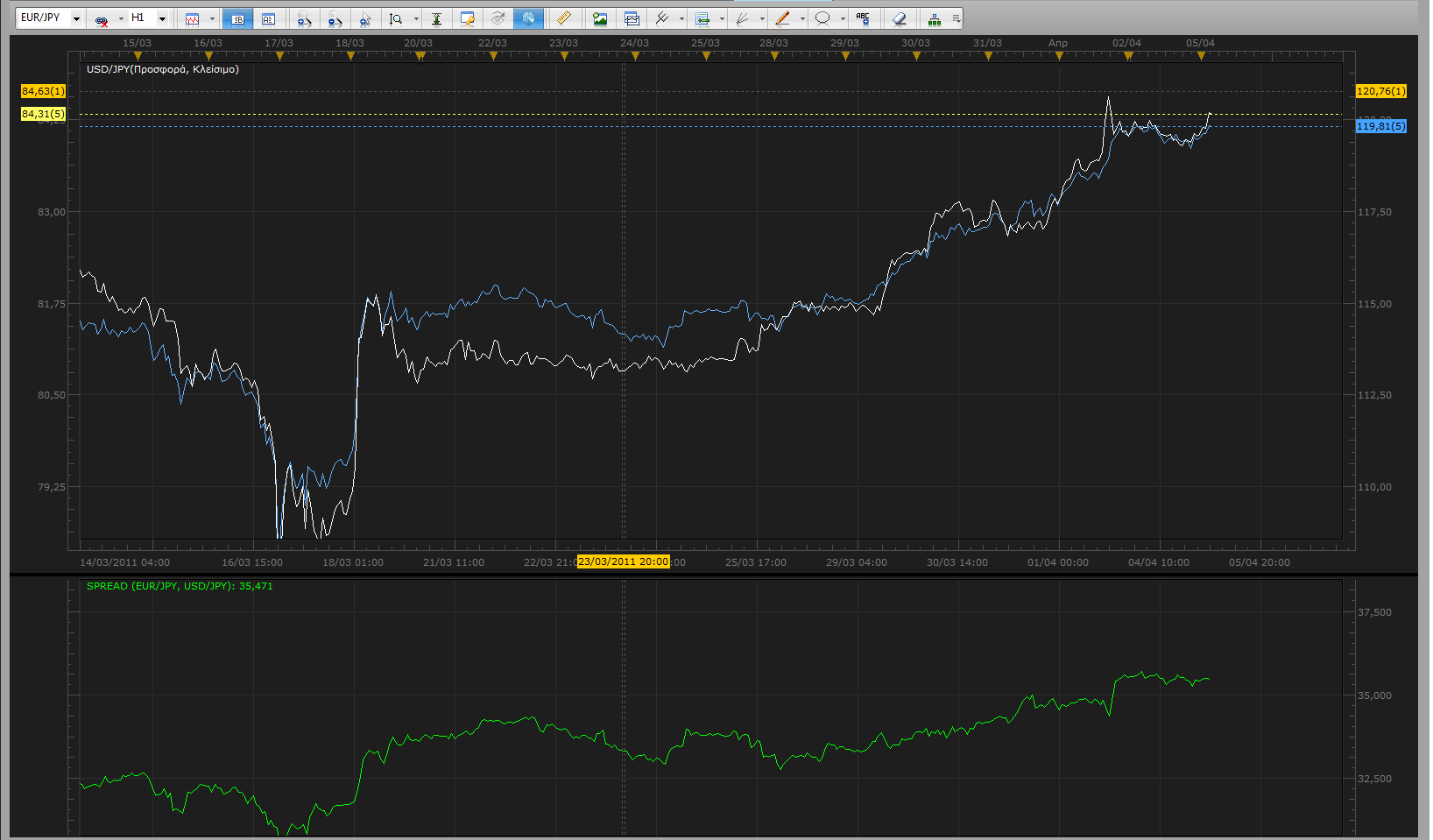Toggle the Ask price display button
This screenshot has width=1433, height=840.
click(x=268, y=18)
